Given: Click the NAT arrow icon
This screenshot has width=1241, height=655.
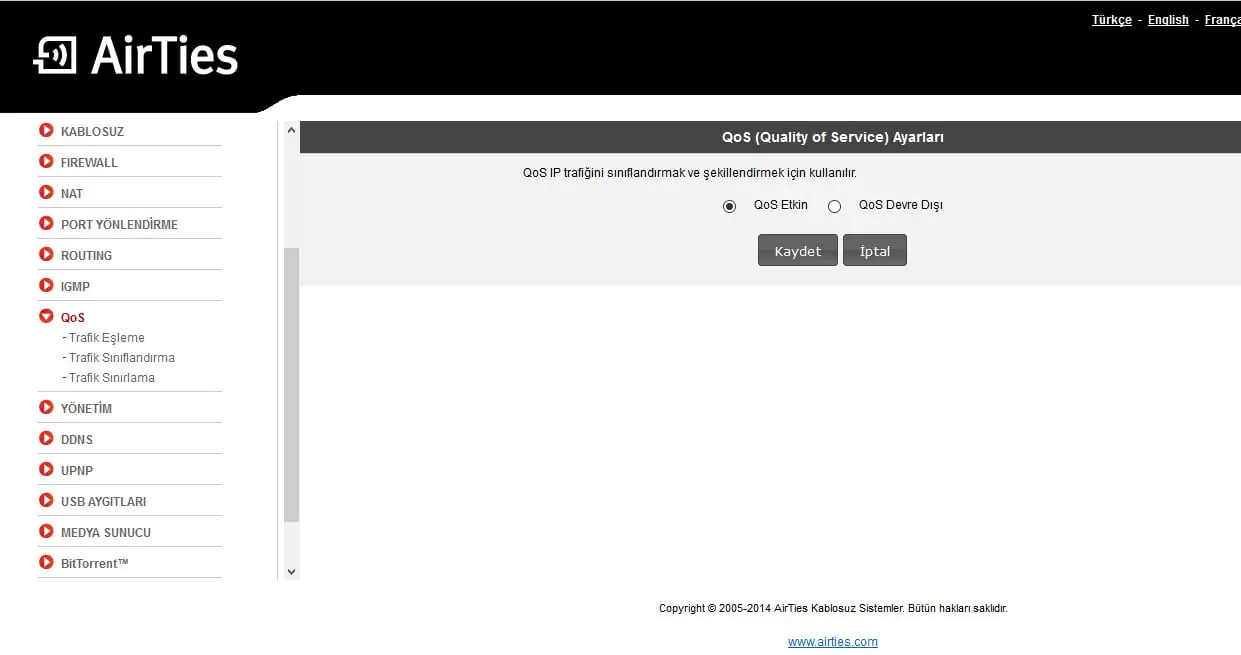Looking at the screenshot, I should [47, 193].
